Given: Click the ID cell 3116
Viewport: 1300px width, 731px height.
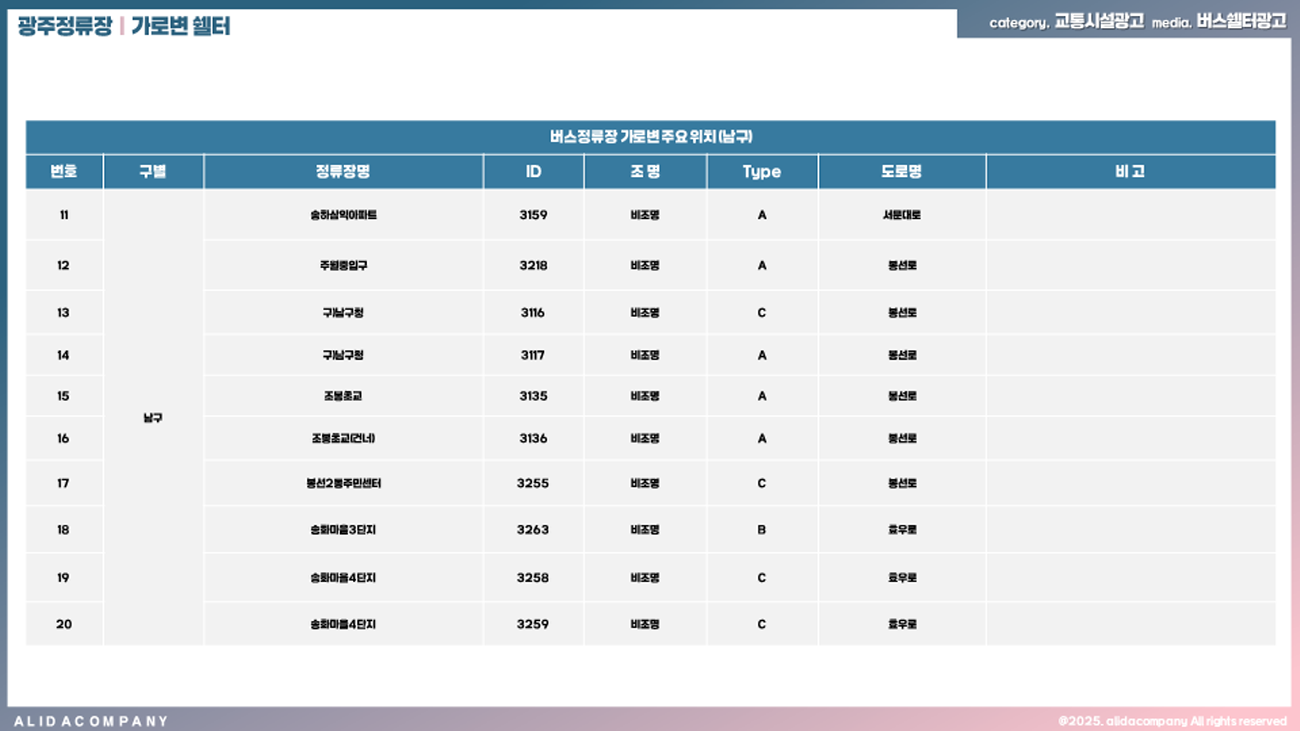Looking at the screenshot, I should 533,313.
